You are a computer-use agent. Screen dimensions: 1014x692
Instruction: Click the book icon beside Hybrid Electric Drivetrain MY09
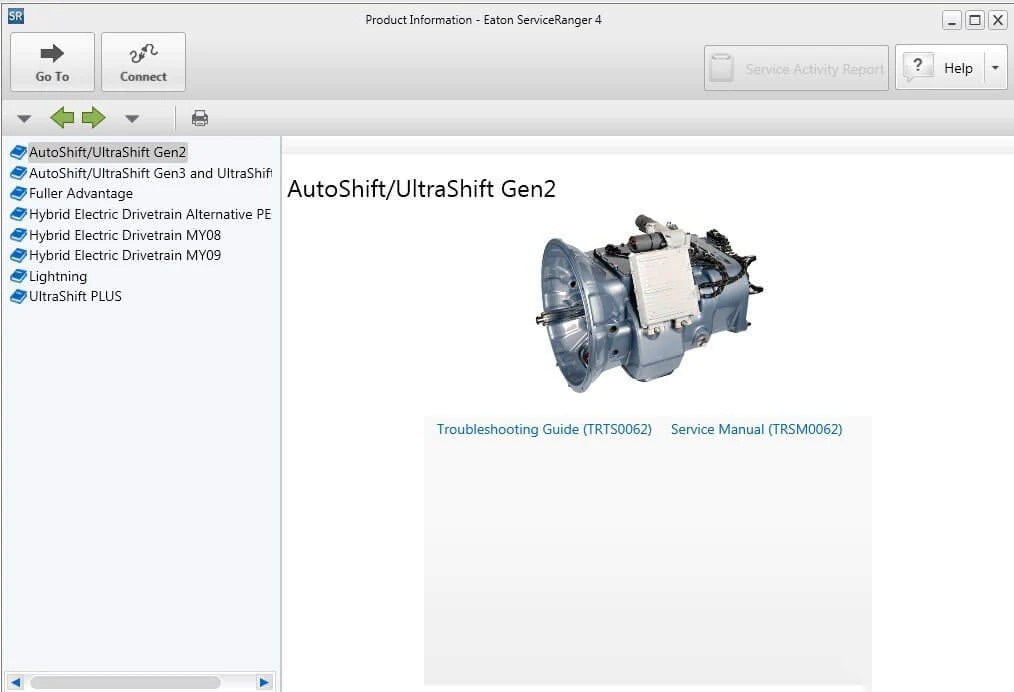coord(18,255)
